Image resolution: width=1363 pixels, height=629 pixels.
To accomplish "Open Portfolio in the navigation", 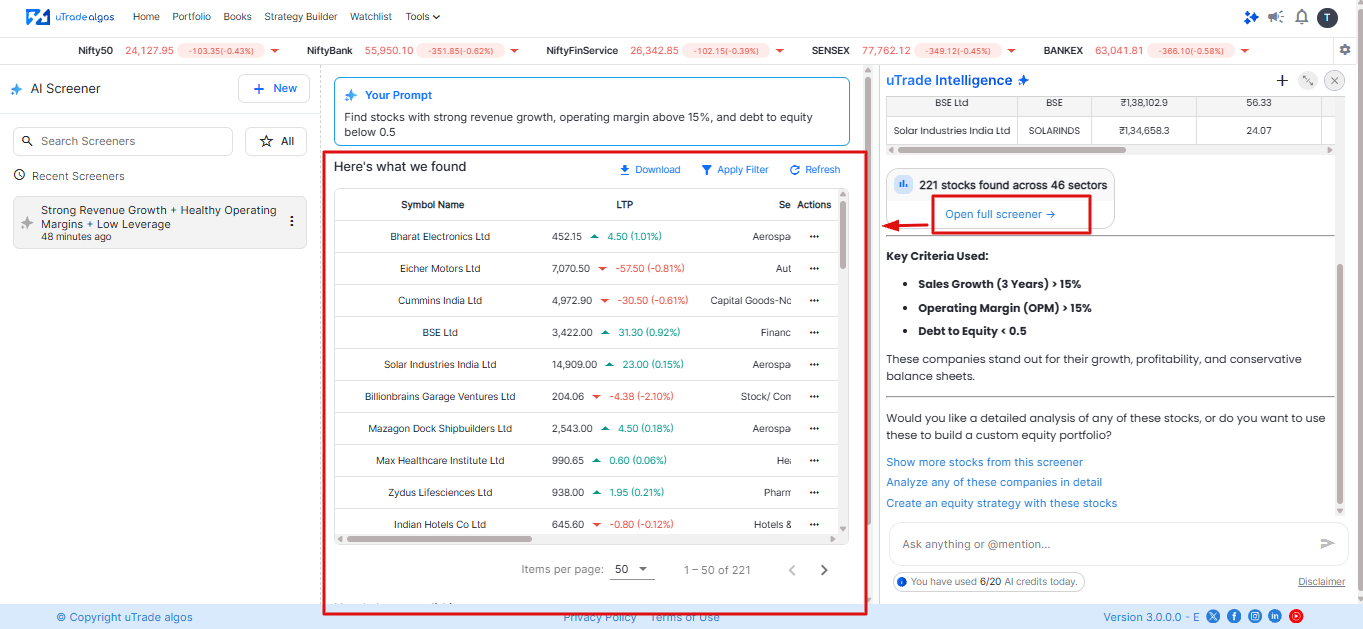I will click(191, 17).
